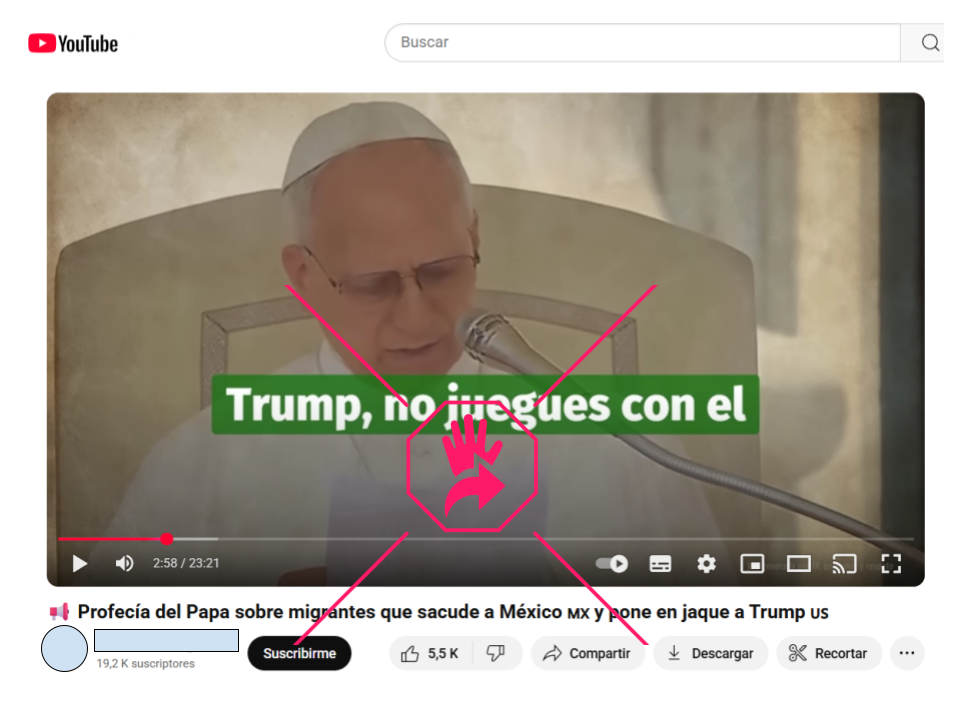
Task: Toggle the autoplay switch
Action: click(612, 564)
